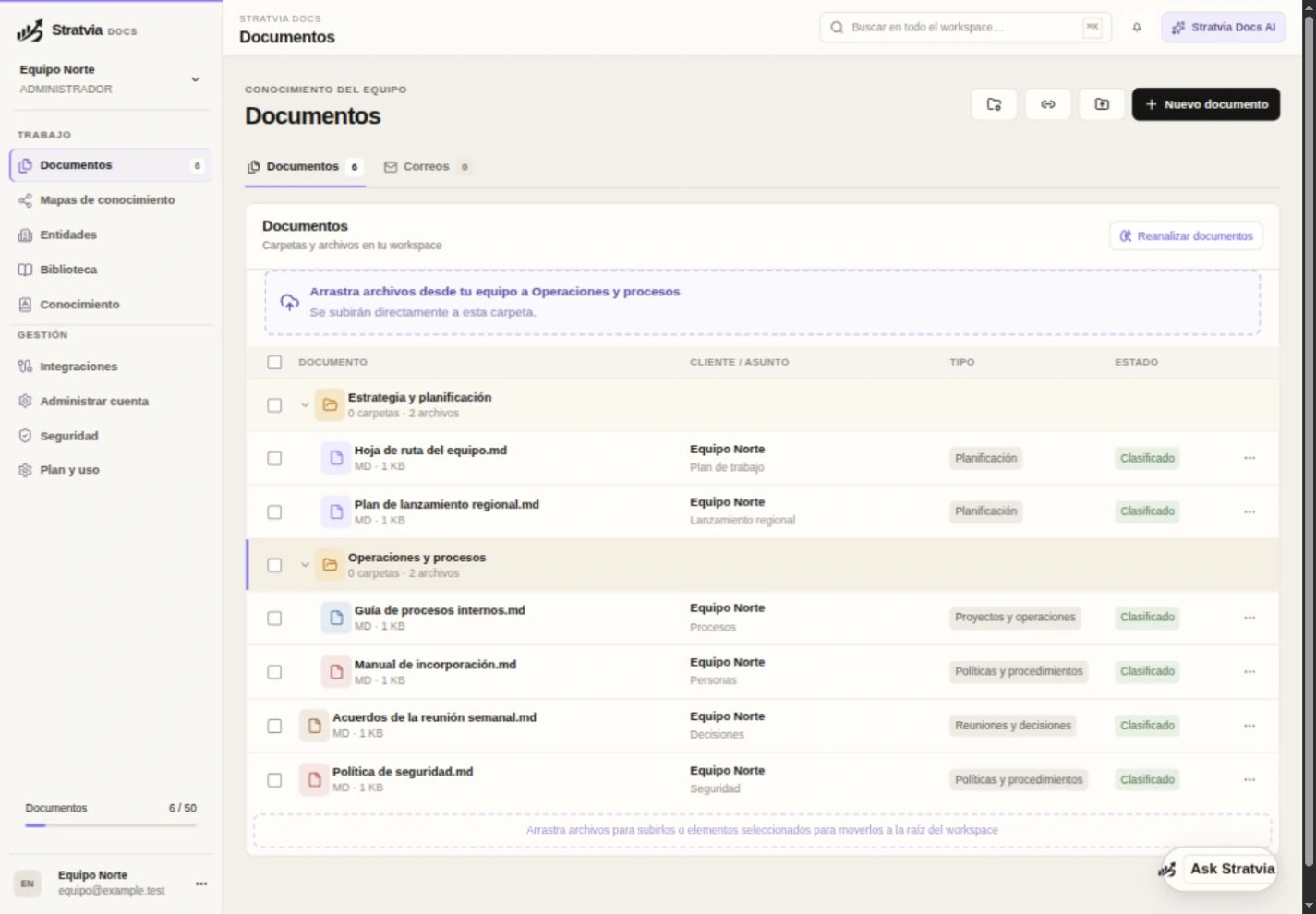This screenshot has width=1316, height=914.
Task: Open the Stratvia Docs AI button
Action: tap(1224, 28)
